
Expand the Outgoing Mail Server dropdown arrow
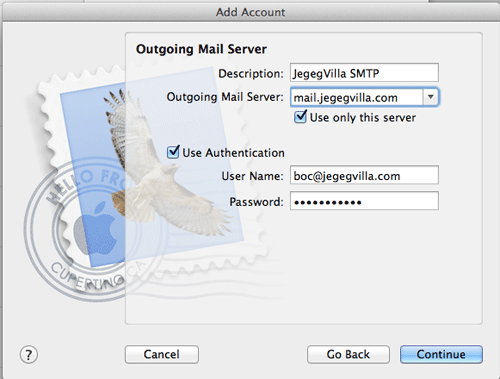431,97
